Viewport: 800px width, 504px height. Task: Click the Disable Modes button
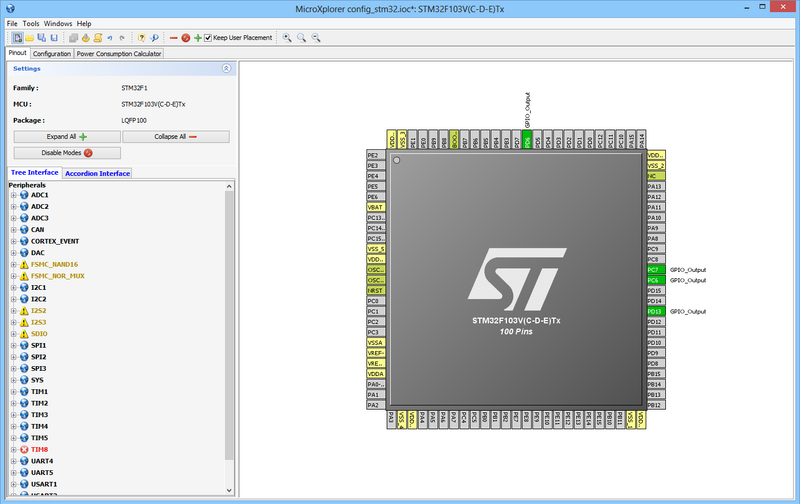click(x=67, y=153)
